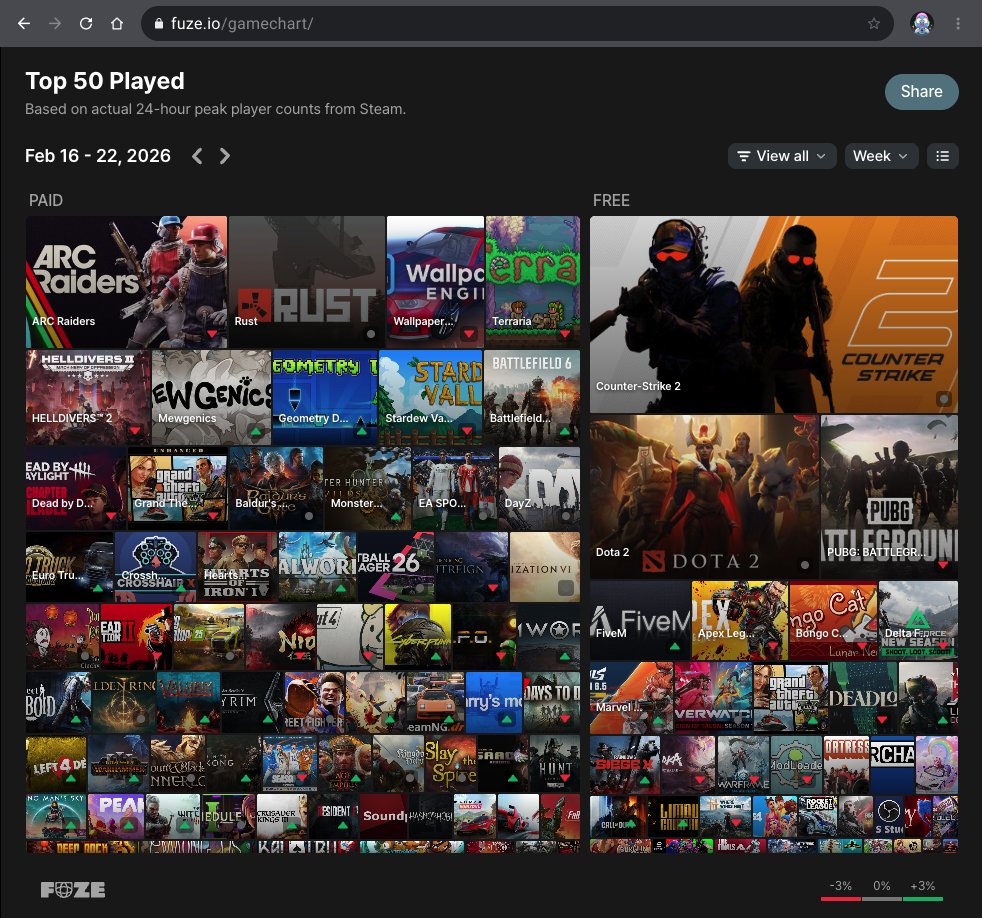Reload the page with the refresh icon
The image size is (982, 918).
coord(86,24)
